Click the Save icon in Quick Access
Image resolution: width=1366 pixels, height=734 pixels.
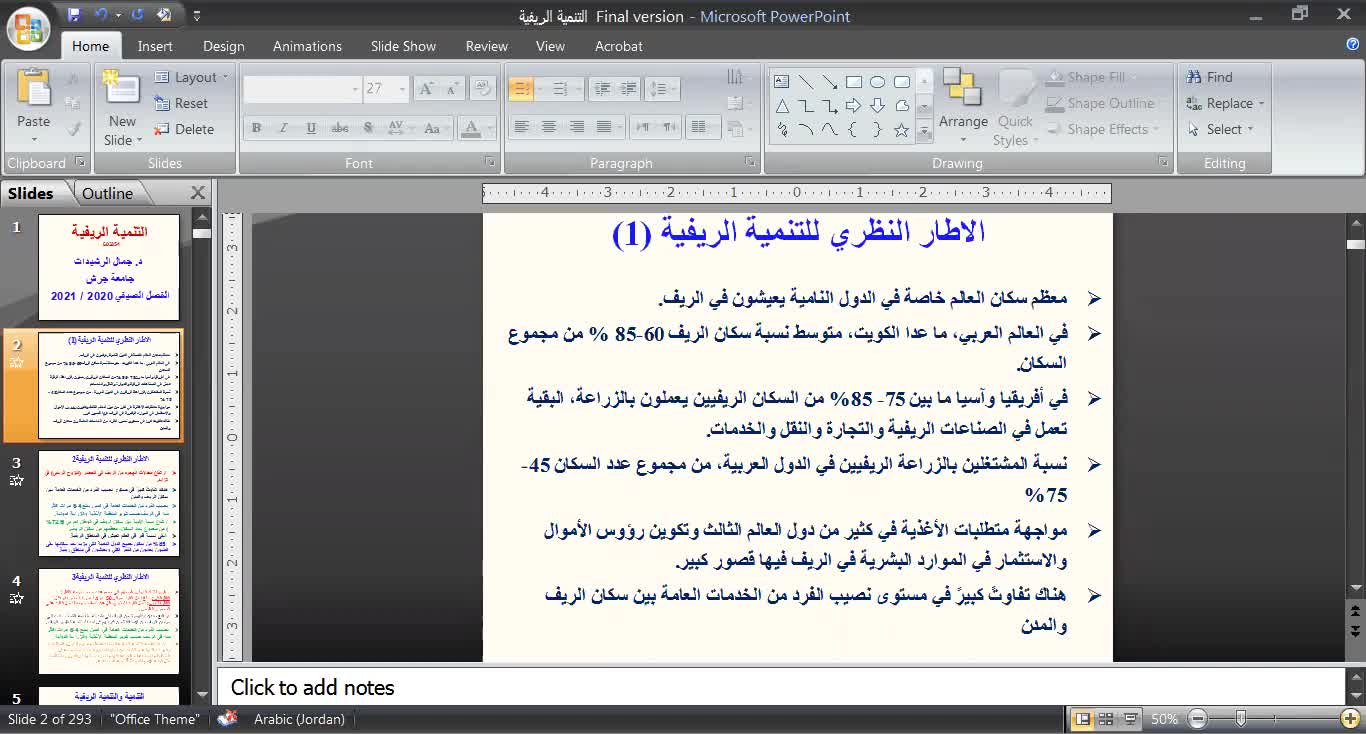(74, 15)
